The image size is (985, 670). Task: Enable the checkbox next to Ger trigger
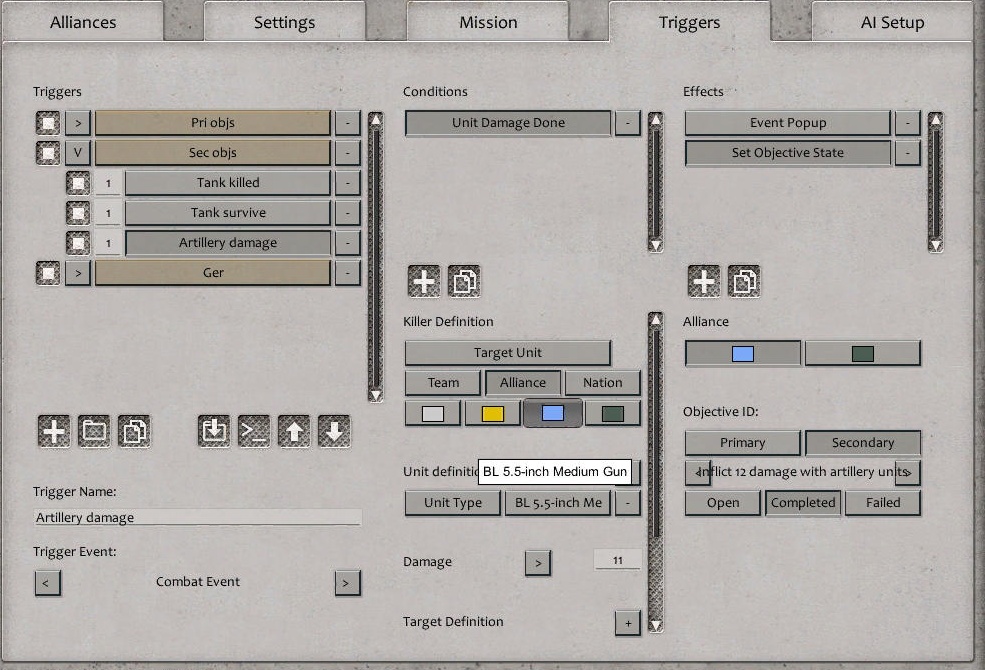pos(47,272)
